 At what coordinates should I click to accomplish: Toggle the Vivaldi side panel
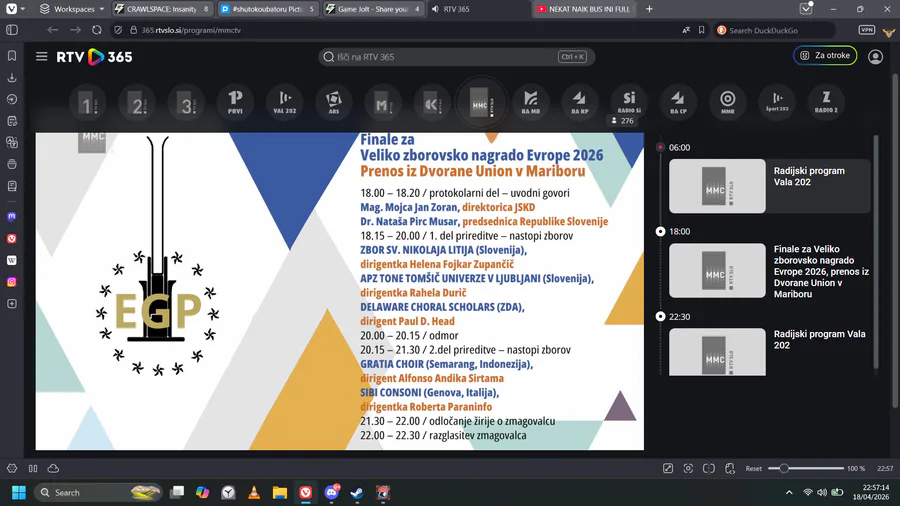pyautogui.click(x=11, y=30)
